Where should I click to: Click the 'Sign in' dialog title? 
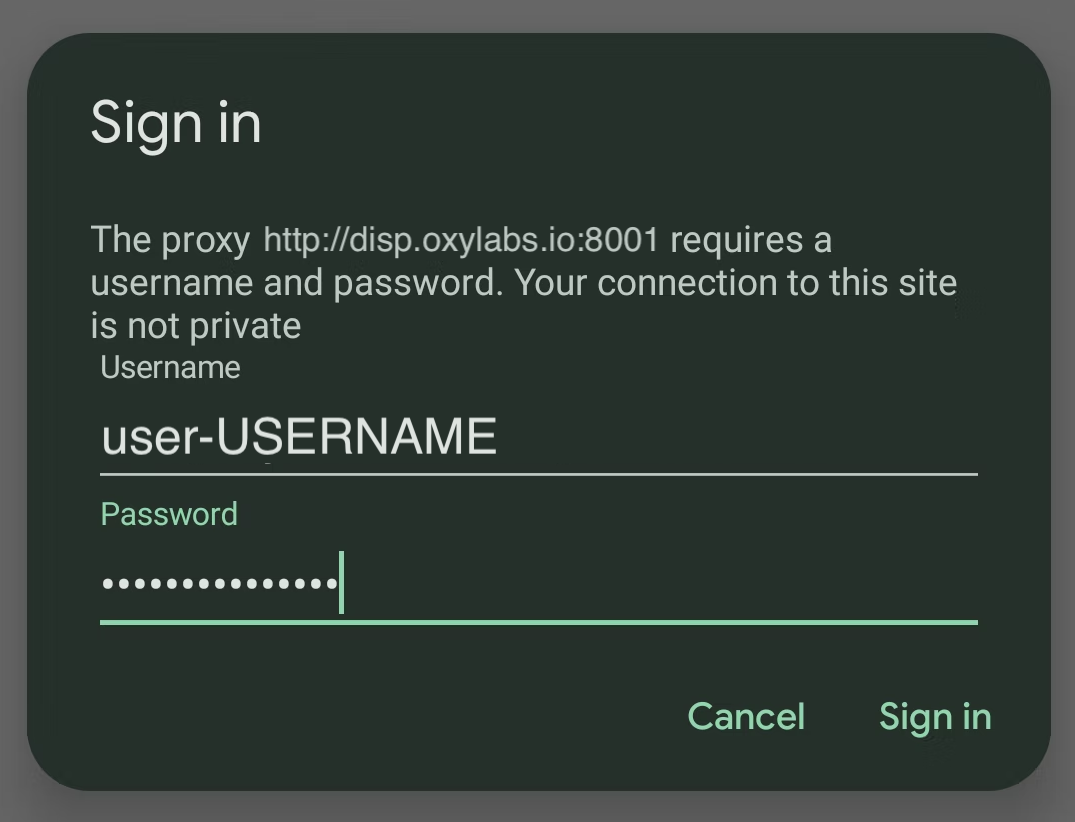click(175, 122)
